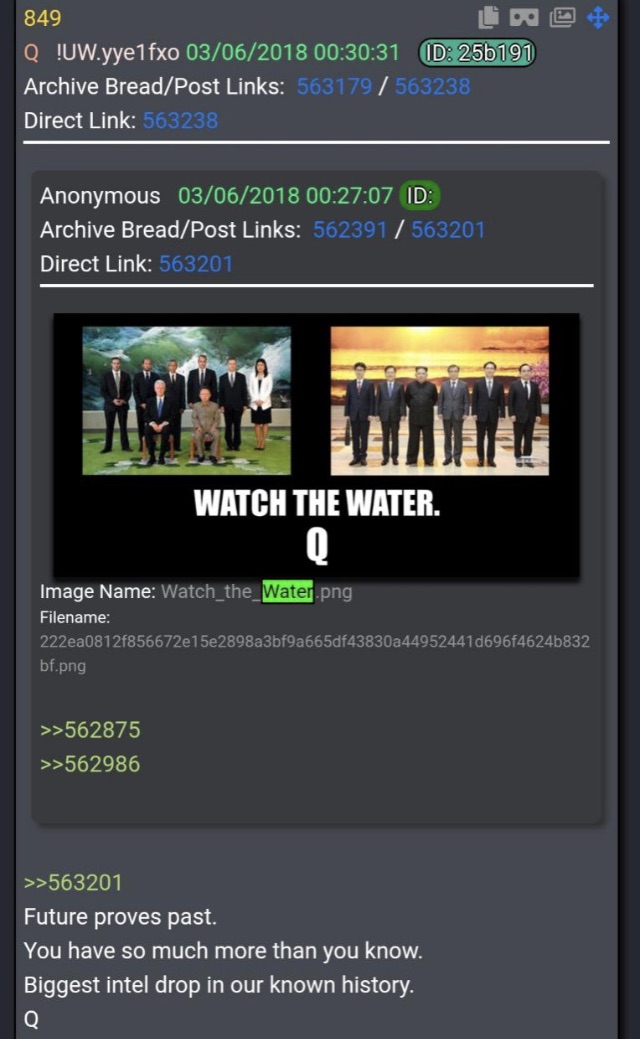Follow reply reference >>562875
The height and width of the screenshot is (1039, 640).
[x=90, y=730]
